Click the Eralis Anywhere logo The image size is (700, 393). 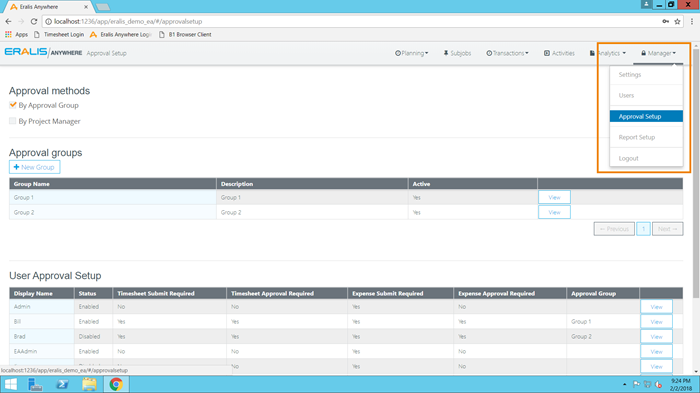click(x=43, y=52)
